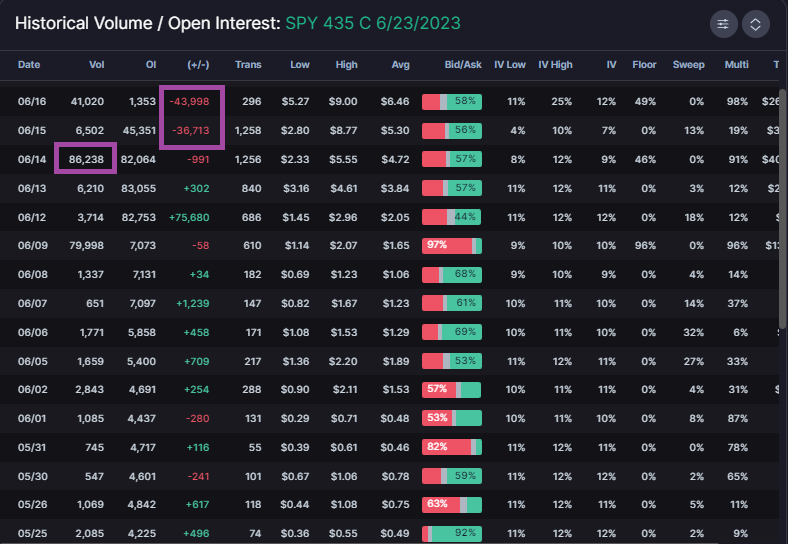Select the 06/16 date cell
This screenshot has width=788, height=544.
tap(32, 102)
